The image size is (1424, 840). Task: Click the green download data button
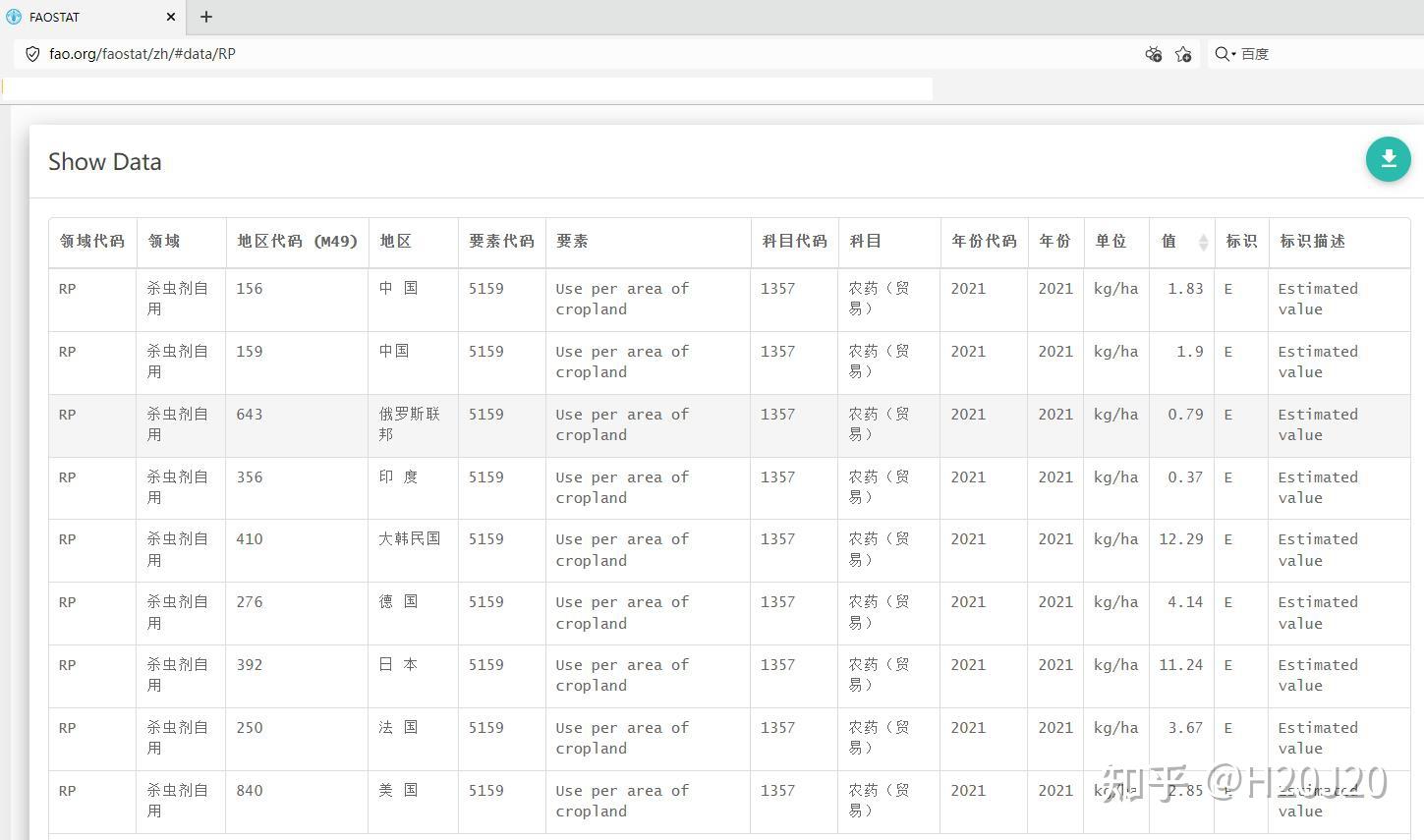1388,159
